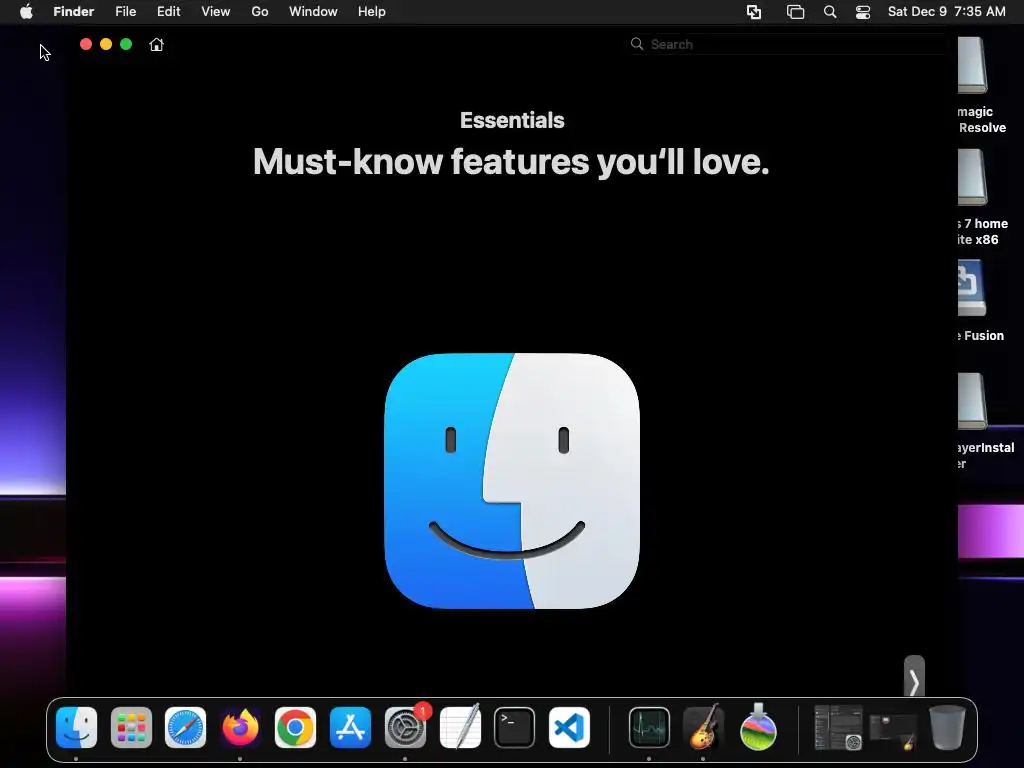Open the macOS Sonoma installer in the Dock
Screen dimensions: 1024x768
point(758,728)
